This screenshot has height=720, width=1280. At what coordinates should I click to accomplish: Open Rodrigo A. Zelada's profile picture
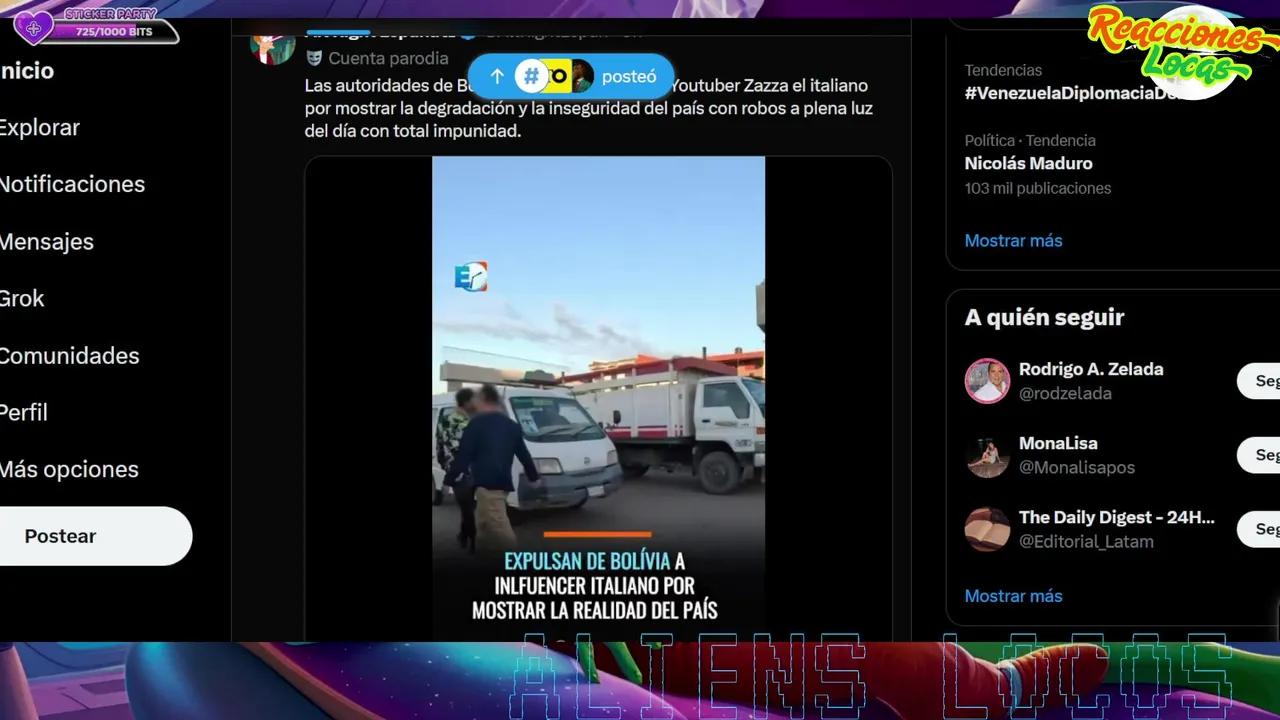tap(987, 381)
